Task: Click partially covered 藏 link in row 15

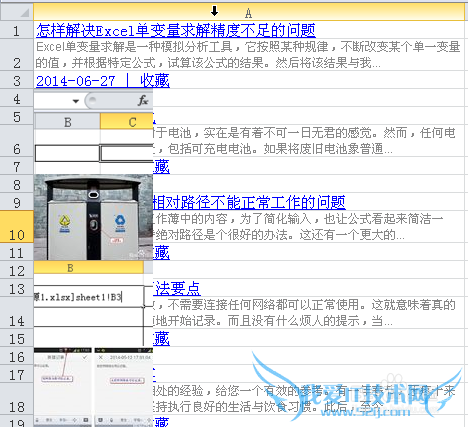Action: point(161,338)
